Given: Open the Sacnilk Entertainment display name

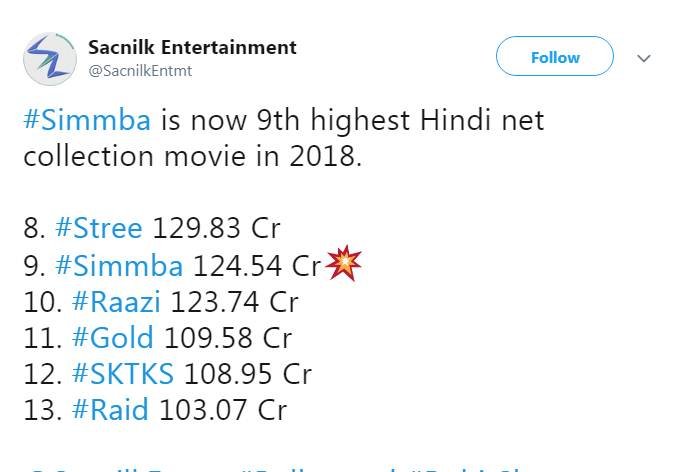Looking at the screenshot, I should tap(192, 47).
